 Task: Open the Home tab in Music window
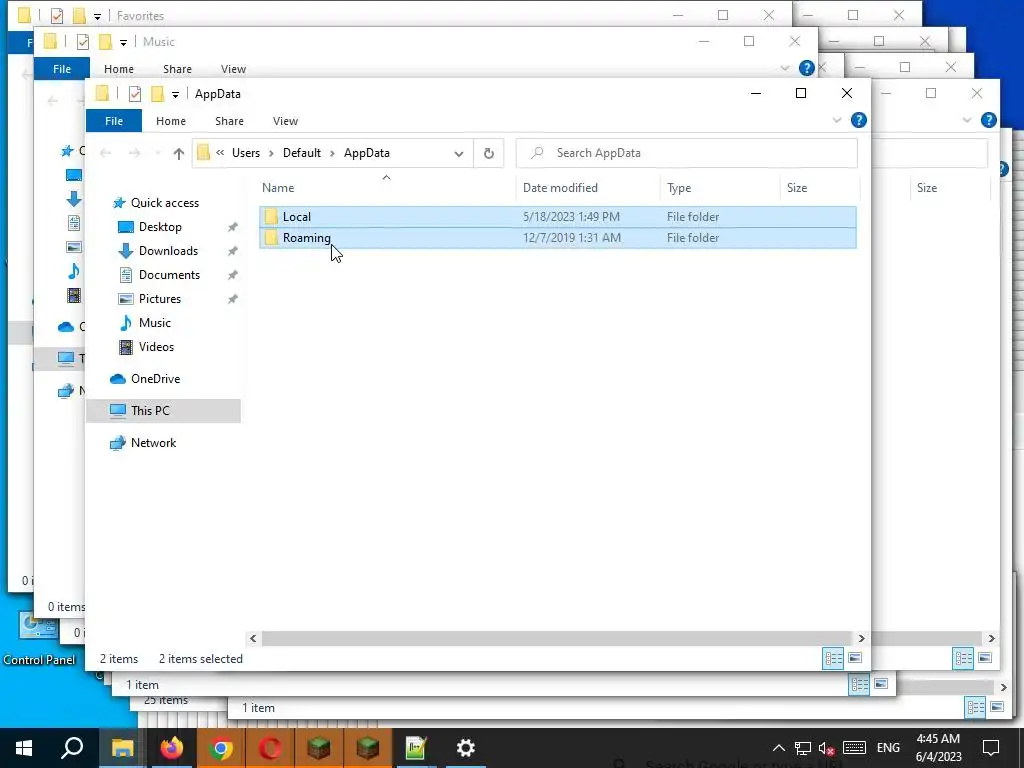click(118, 69)
